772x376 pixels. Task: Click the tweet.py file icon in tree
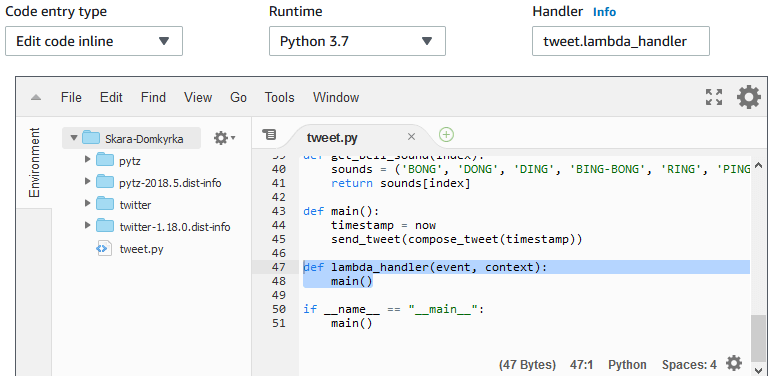tap(104, 249)
